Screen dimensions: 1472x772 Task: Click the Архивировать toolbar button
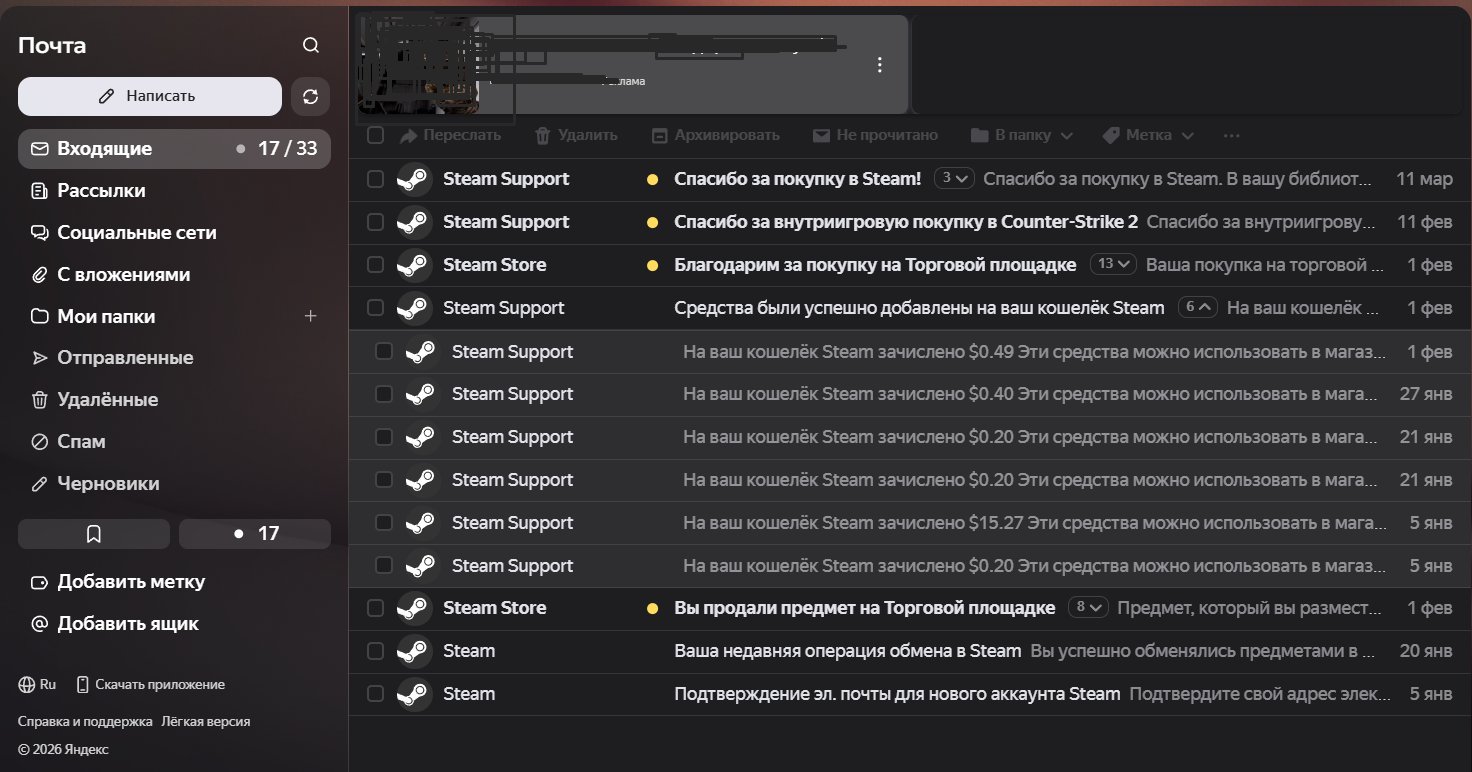coord(715,135)
